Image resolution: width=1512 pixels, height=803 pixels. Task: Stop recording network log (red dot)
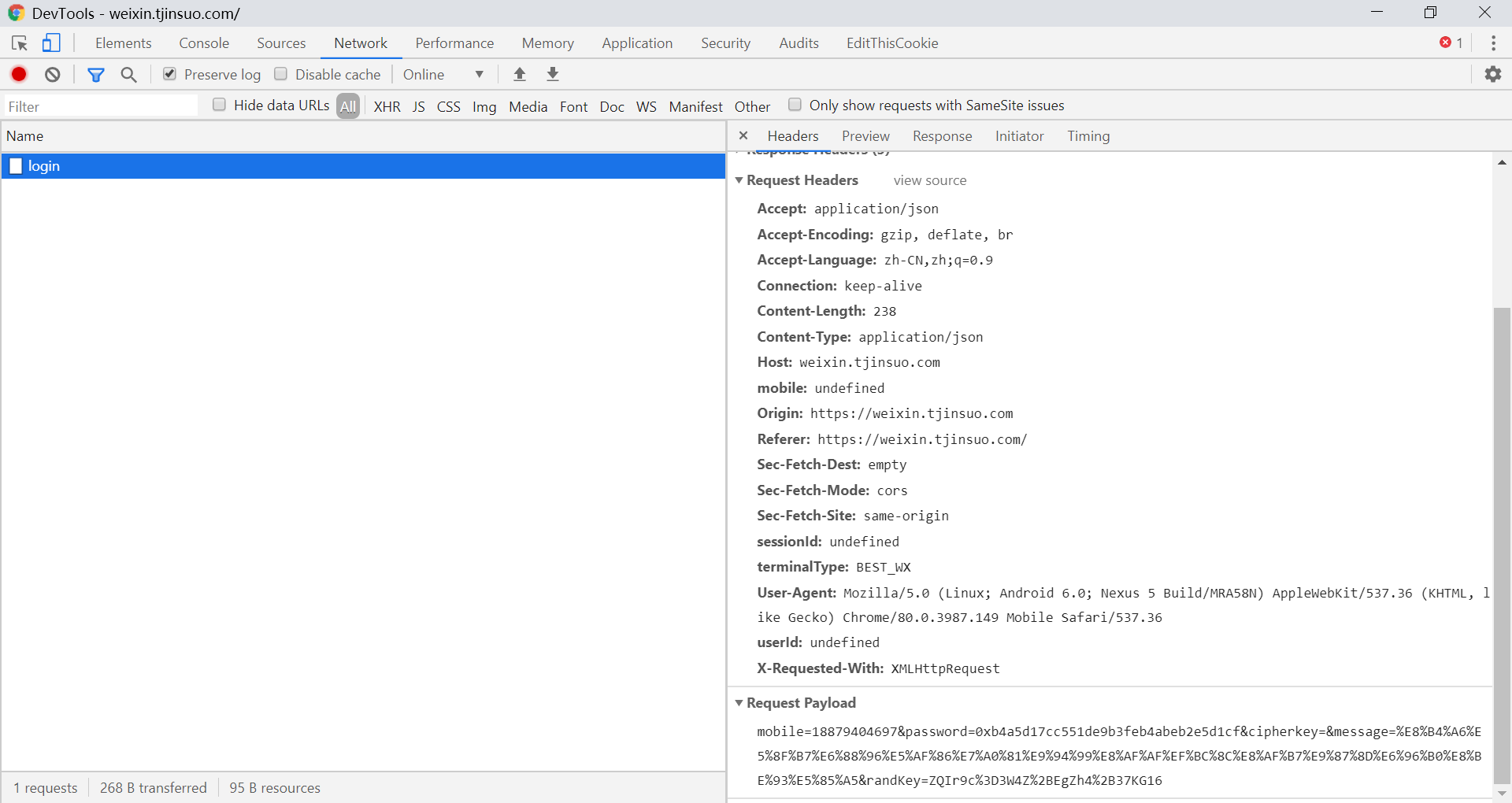pos(19,74)
